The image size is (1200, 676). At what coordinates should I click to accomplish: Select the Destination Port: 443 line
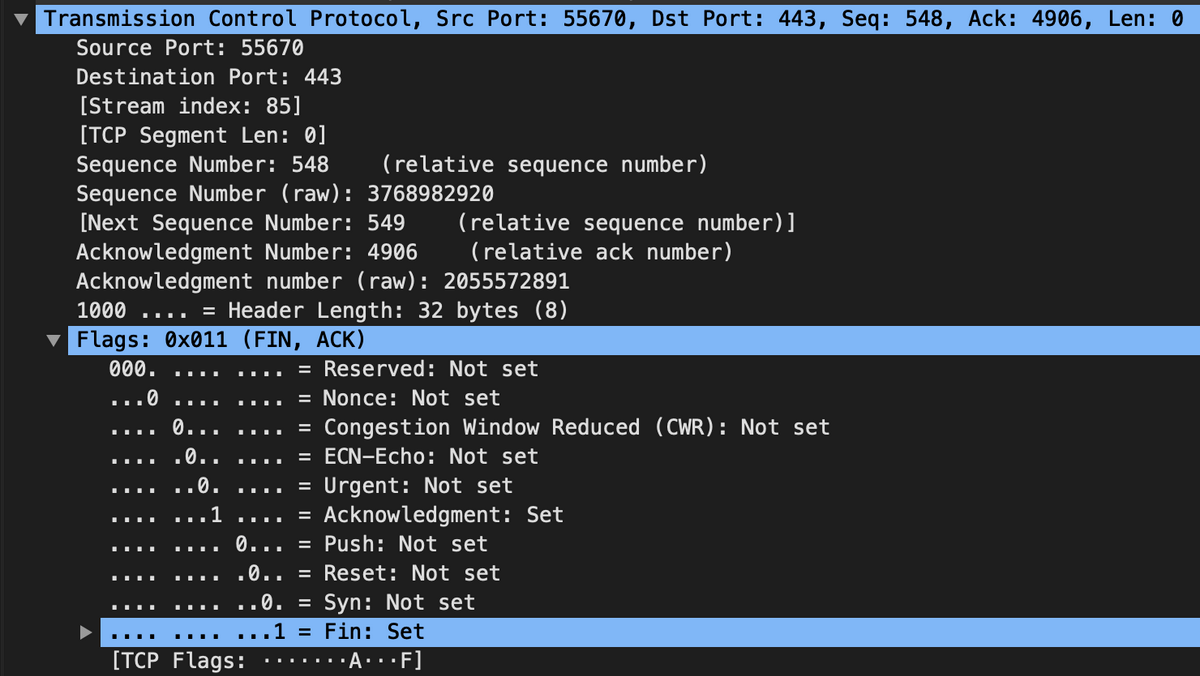209,77
